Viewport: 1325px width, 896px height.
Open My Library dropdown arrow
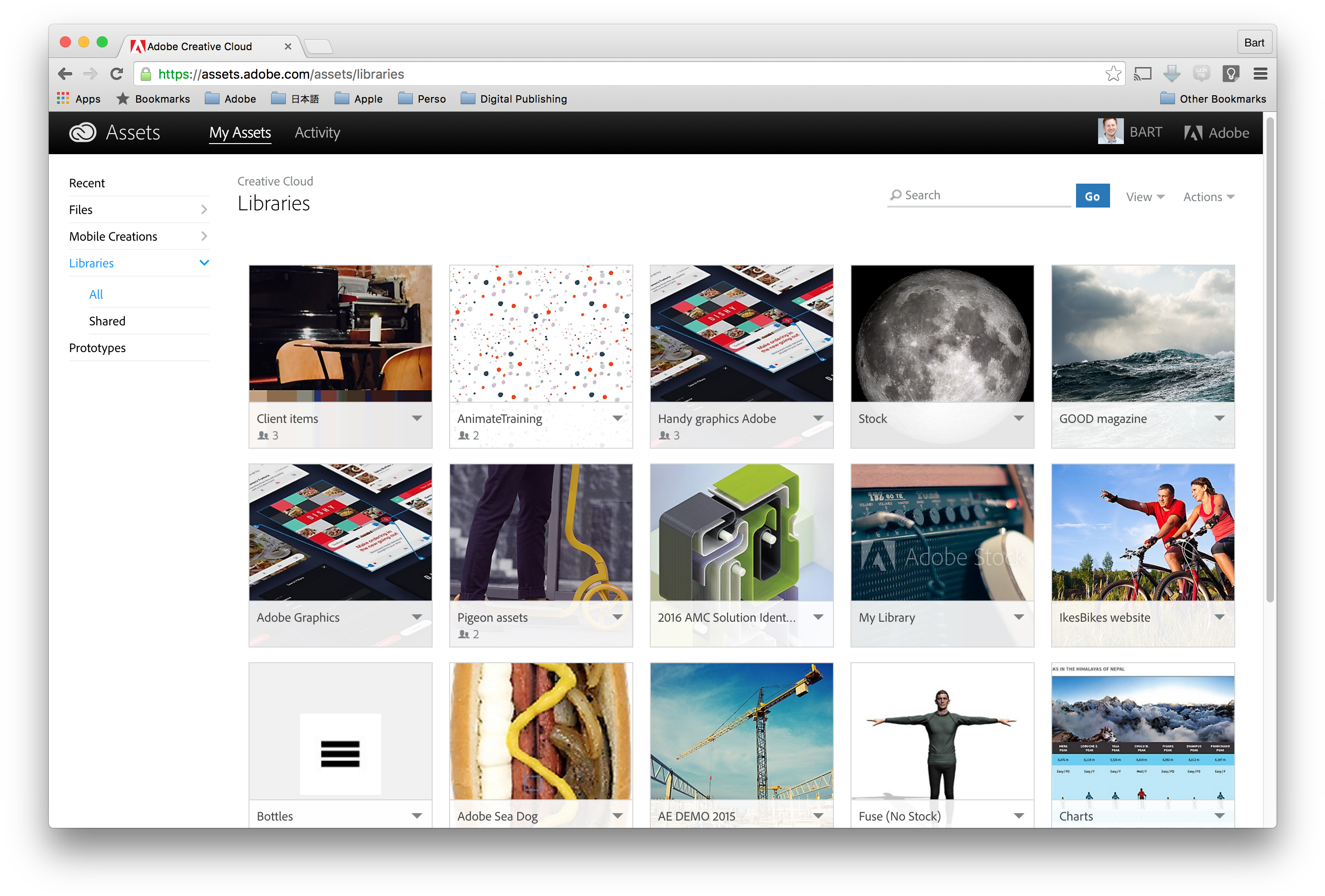click(x=1019, y=617)
